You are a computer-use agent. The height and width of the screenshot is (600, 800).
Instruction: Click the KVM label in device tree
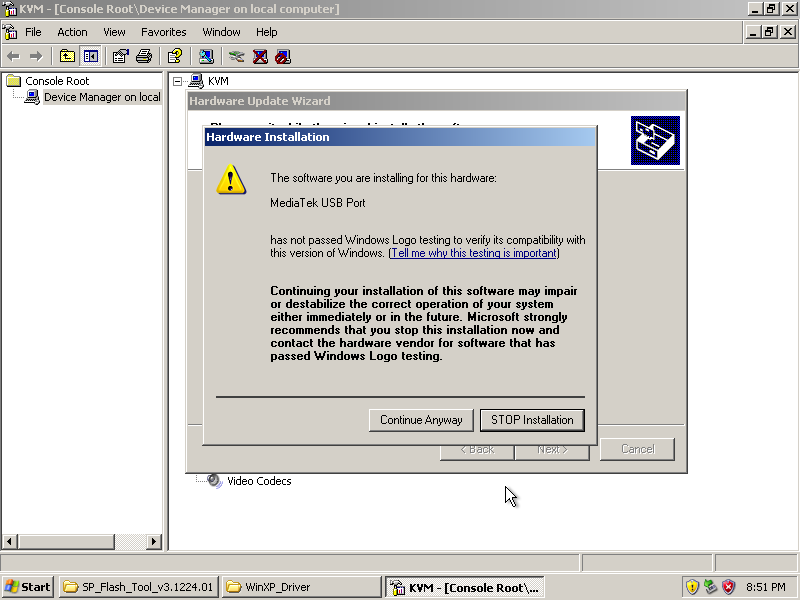(218, 81)
